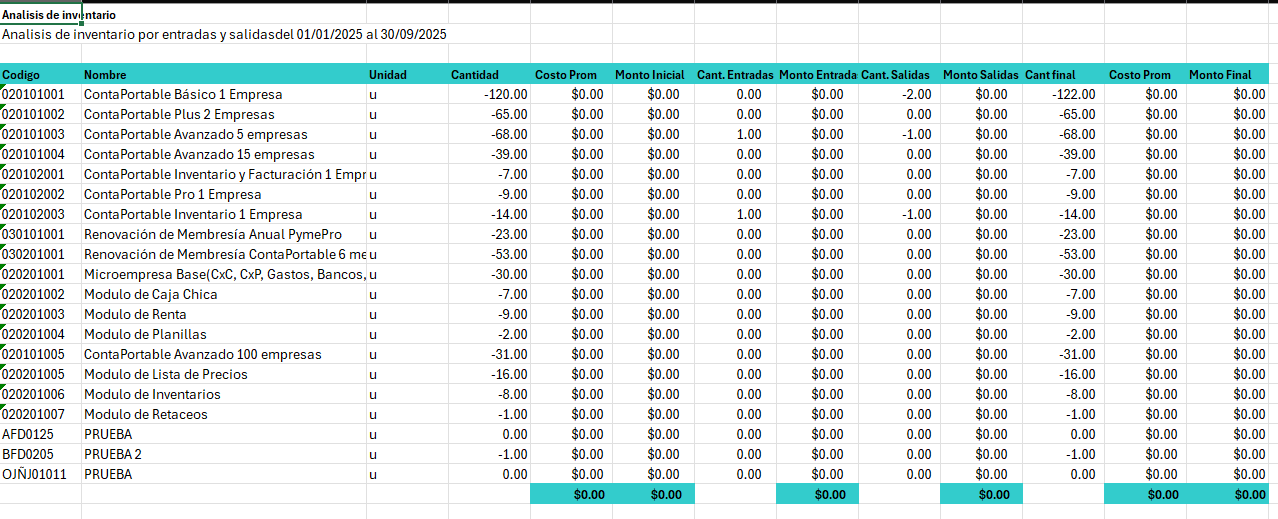Select the Monto Salidas header cell
Viewport: 1278px width, 519px height.
coord(981,74)
